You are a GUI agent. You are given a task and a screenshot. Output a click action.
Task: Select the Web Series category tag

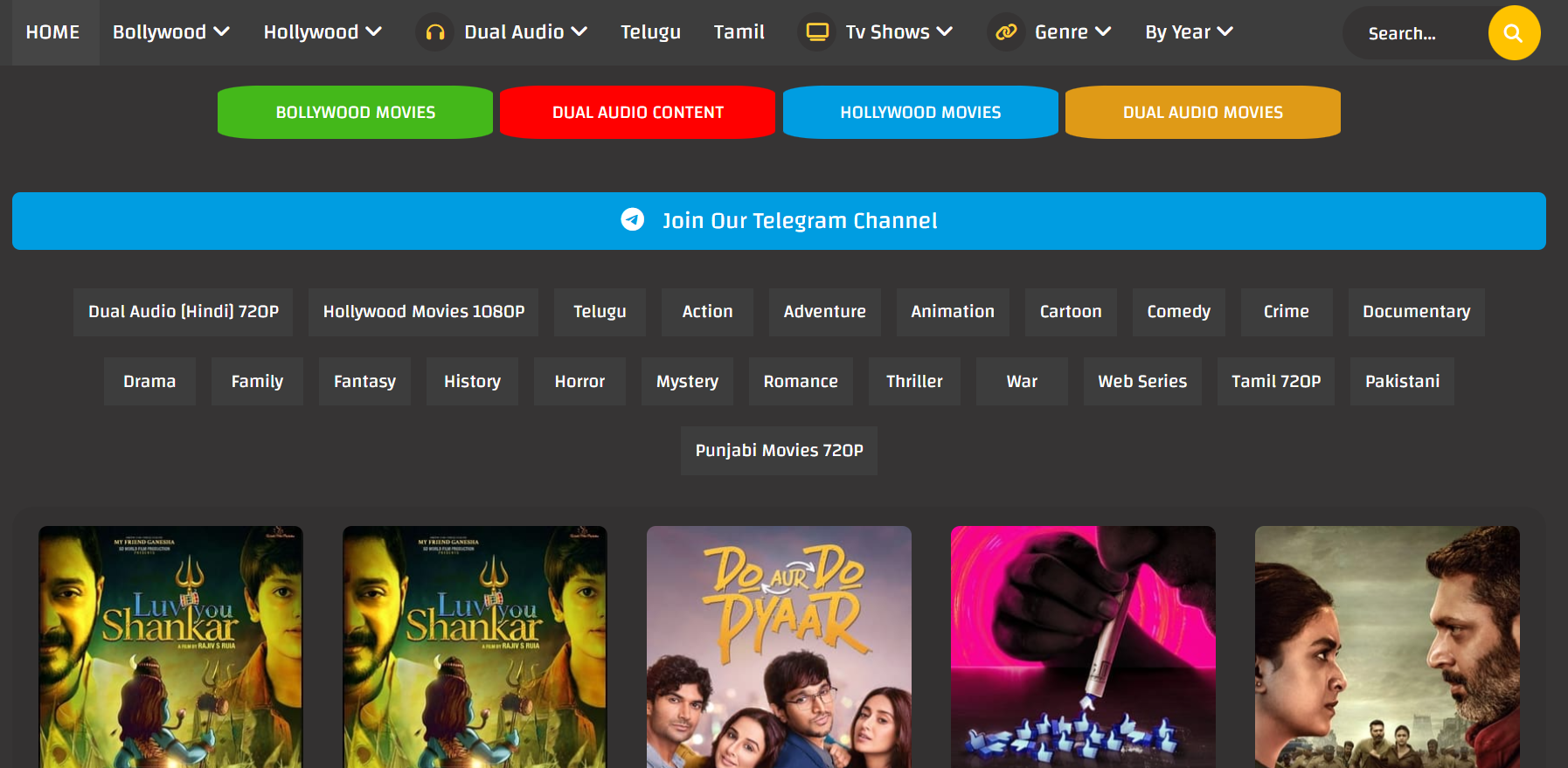(x=1141, y=381)
